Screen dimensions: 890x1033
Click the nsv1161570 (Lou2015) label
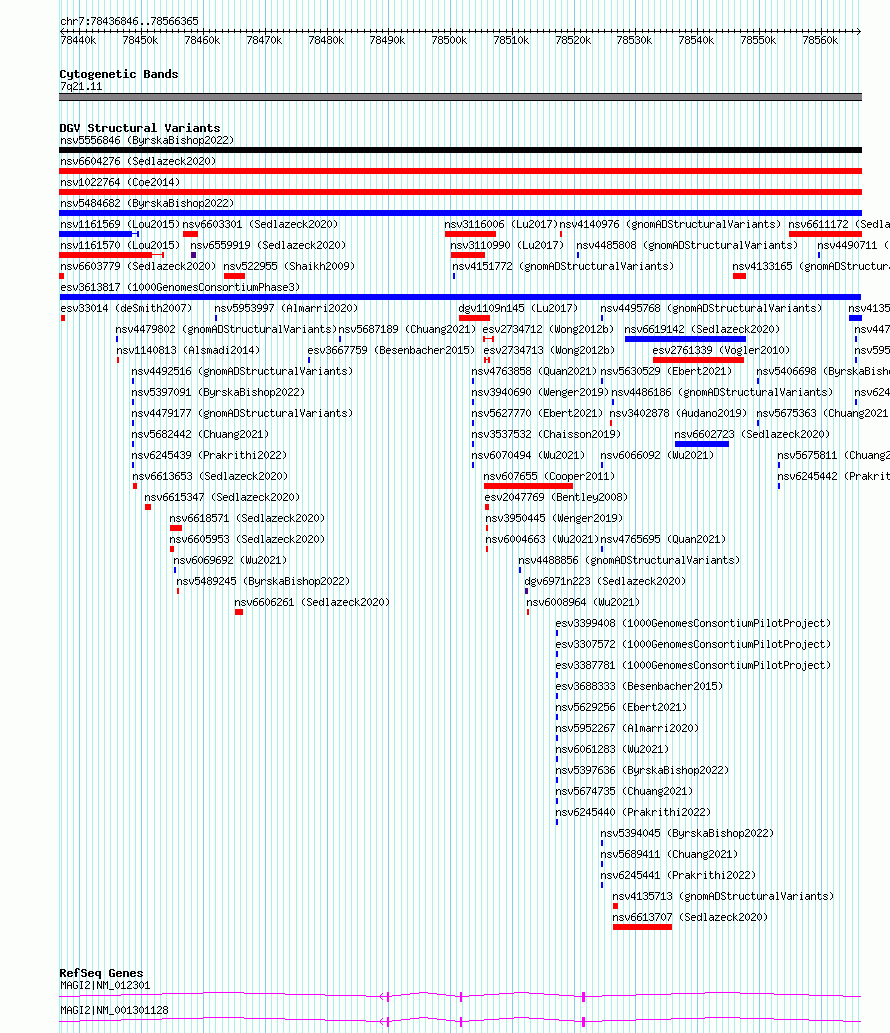tap(120, 246)
